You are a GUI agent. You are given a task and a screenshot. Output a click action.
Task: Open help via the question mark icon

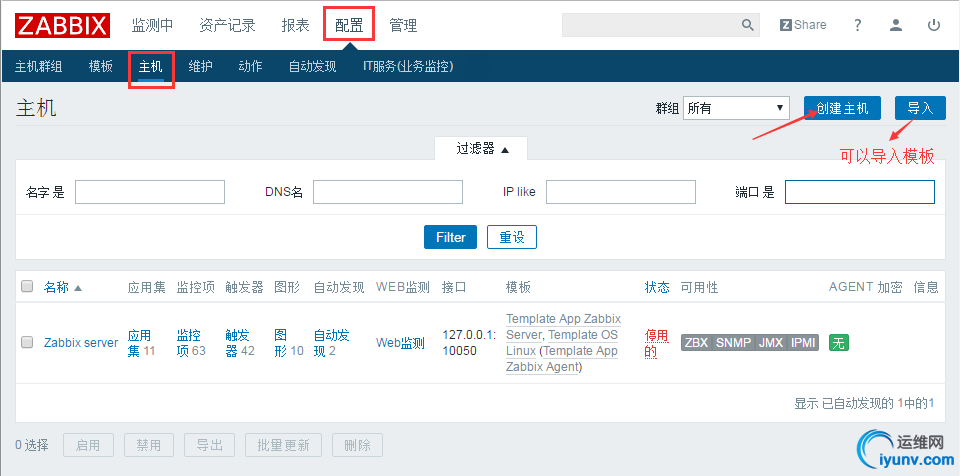click(x=858, y=25)
